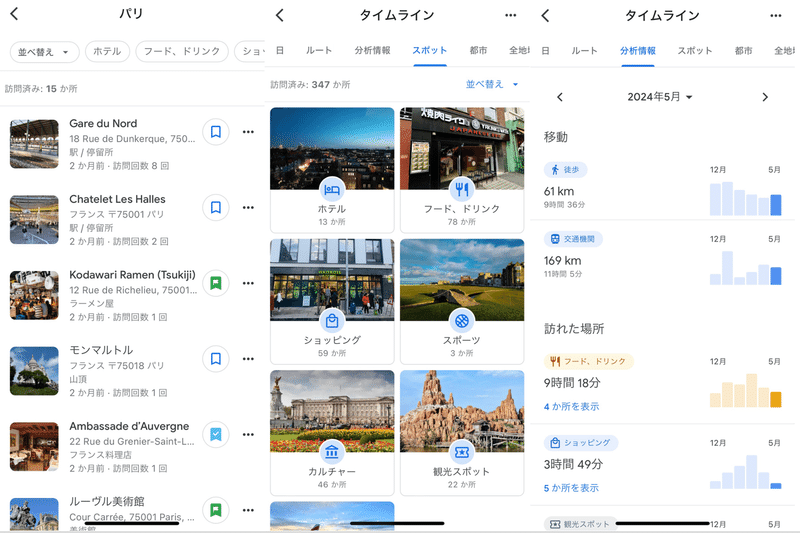Show the 5 か所を表示 shopping places

coord(571,488)
